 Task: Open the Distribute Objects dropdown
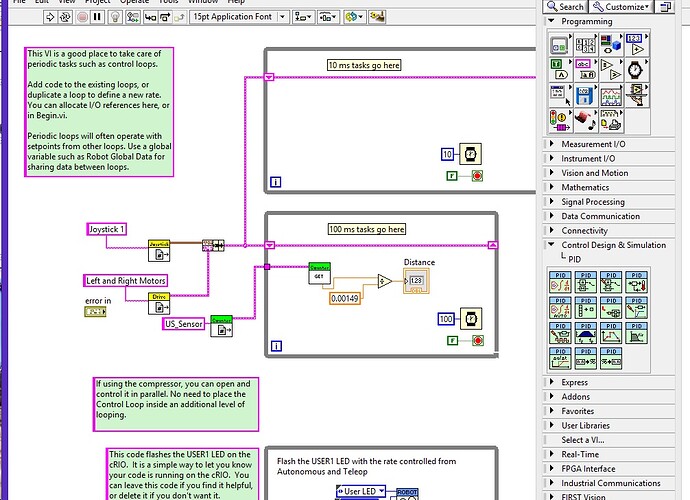pyautogui.click(x=328, y=17)
